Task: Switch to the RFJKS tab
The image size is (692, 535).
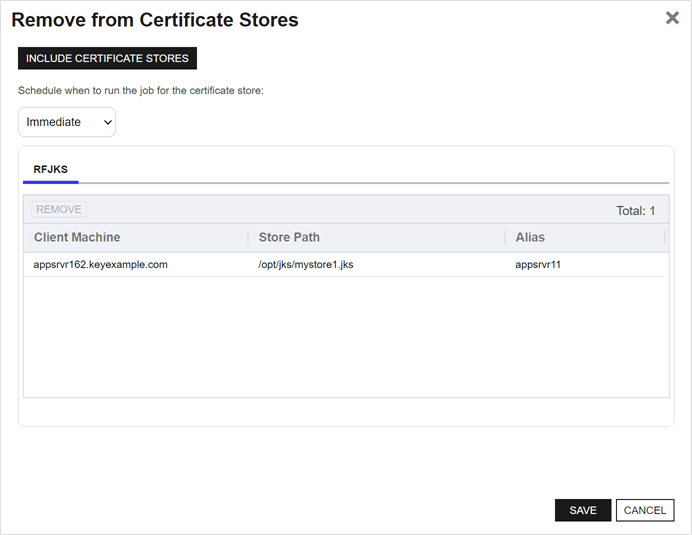Action: [50, 169]
